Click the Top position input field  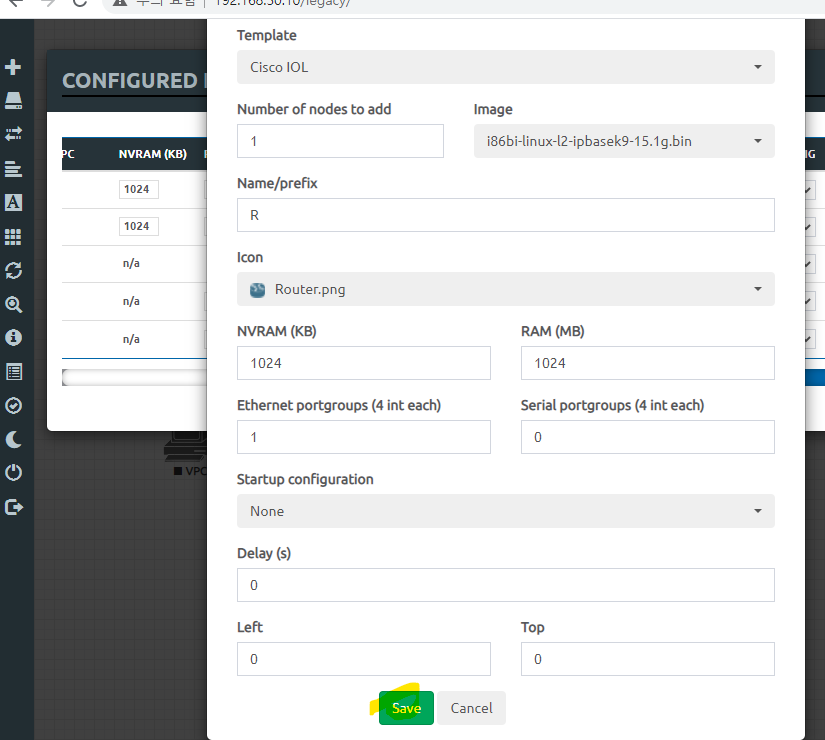[x=648, y=659]
